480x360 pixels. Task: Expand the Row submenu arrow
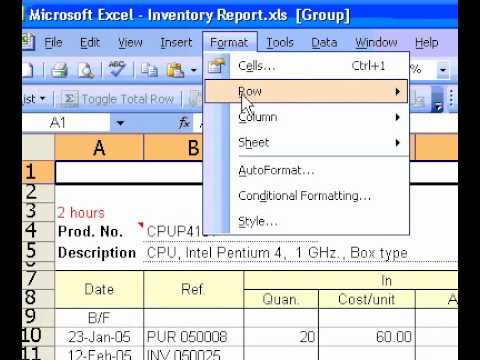tap(397, 92)
